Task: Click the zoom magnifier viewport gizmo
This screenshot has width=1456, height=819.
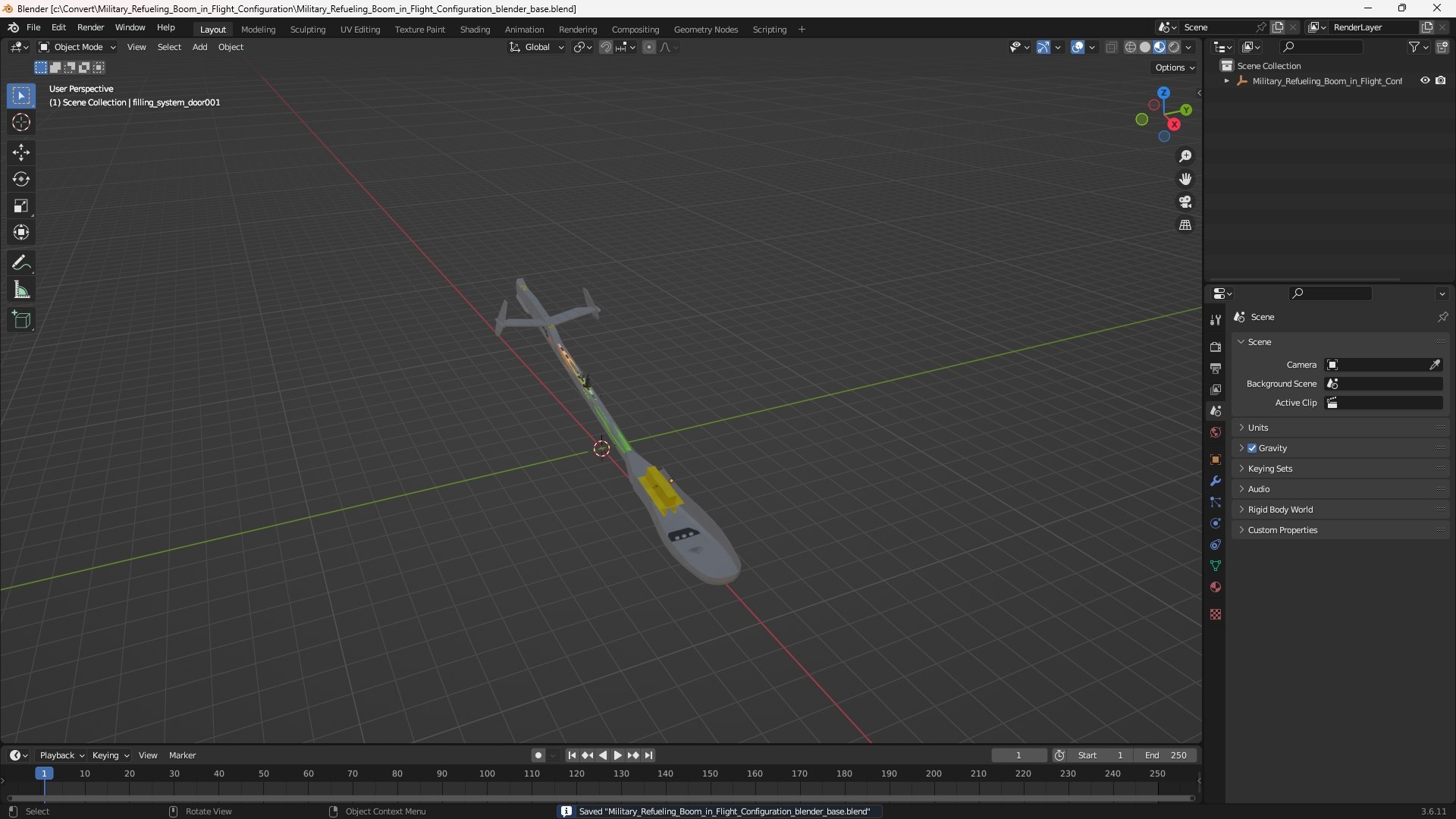Action: pos(1185,156)
